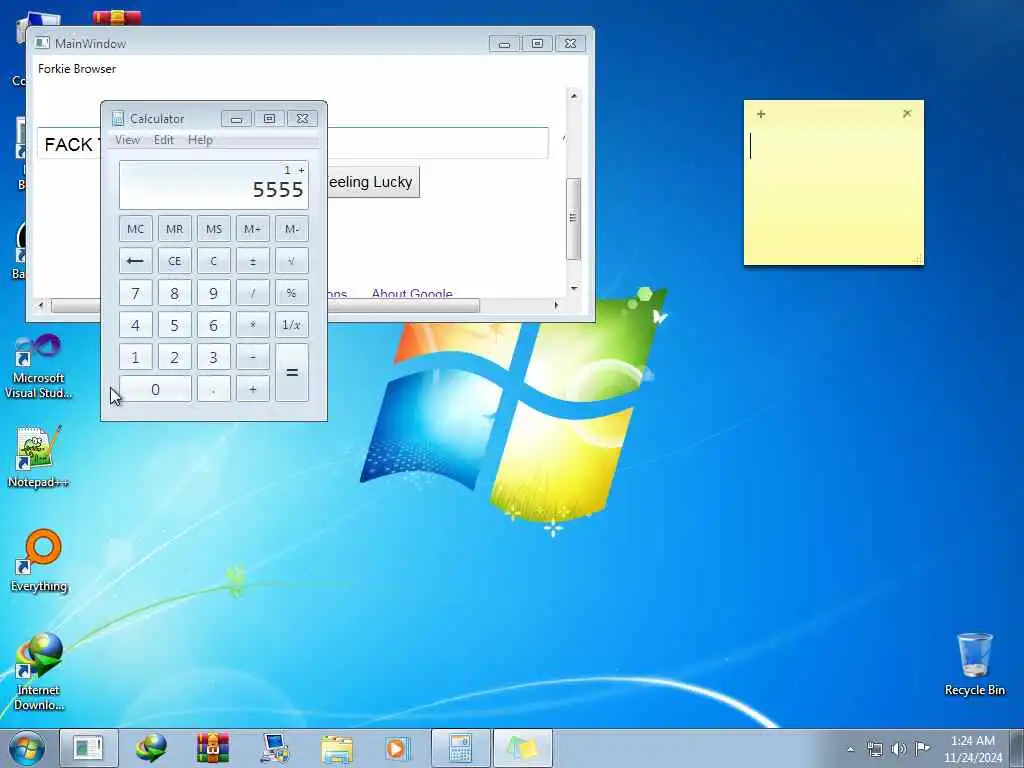Open Windows Media Player from the taskbar

(x=396, y=748)
